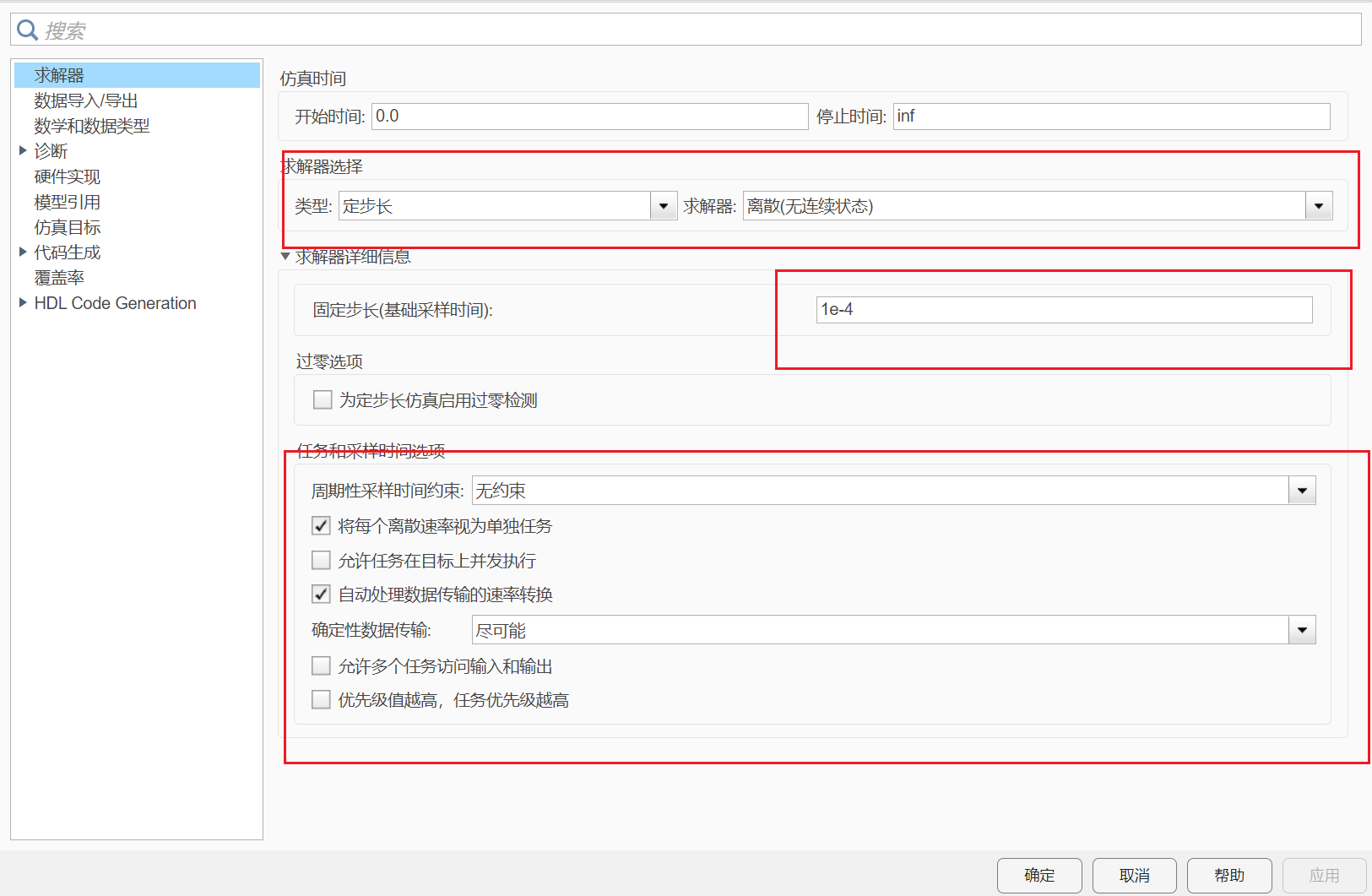Viewport: 1372px width, 896px height.
Task: Open 硬件实现 settings page
Action: [68, 176]
